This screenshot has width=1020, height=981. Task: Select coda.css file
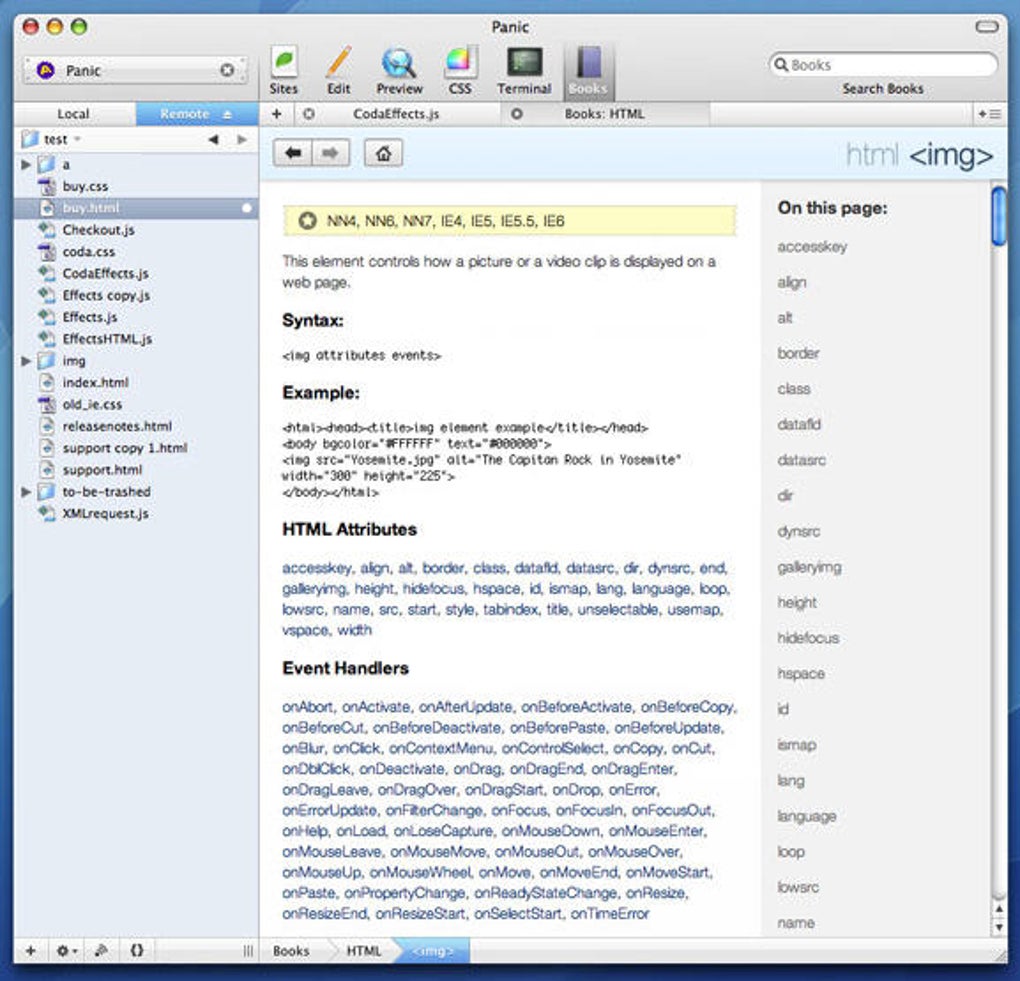[136, 252]
